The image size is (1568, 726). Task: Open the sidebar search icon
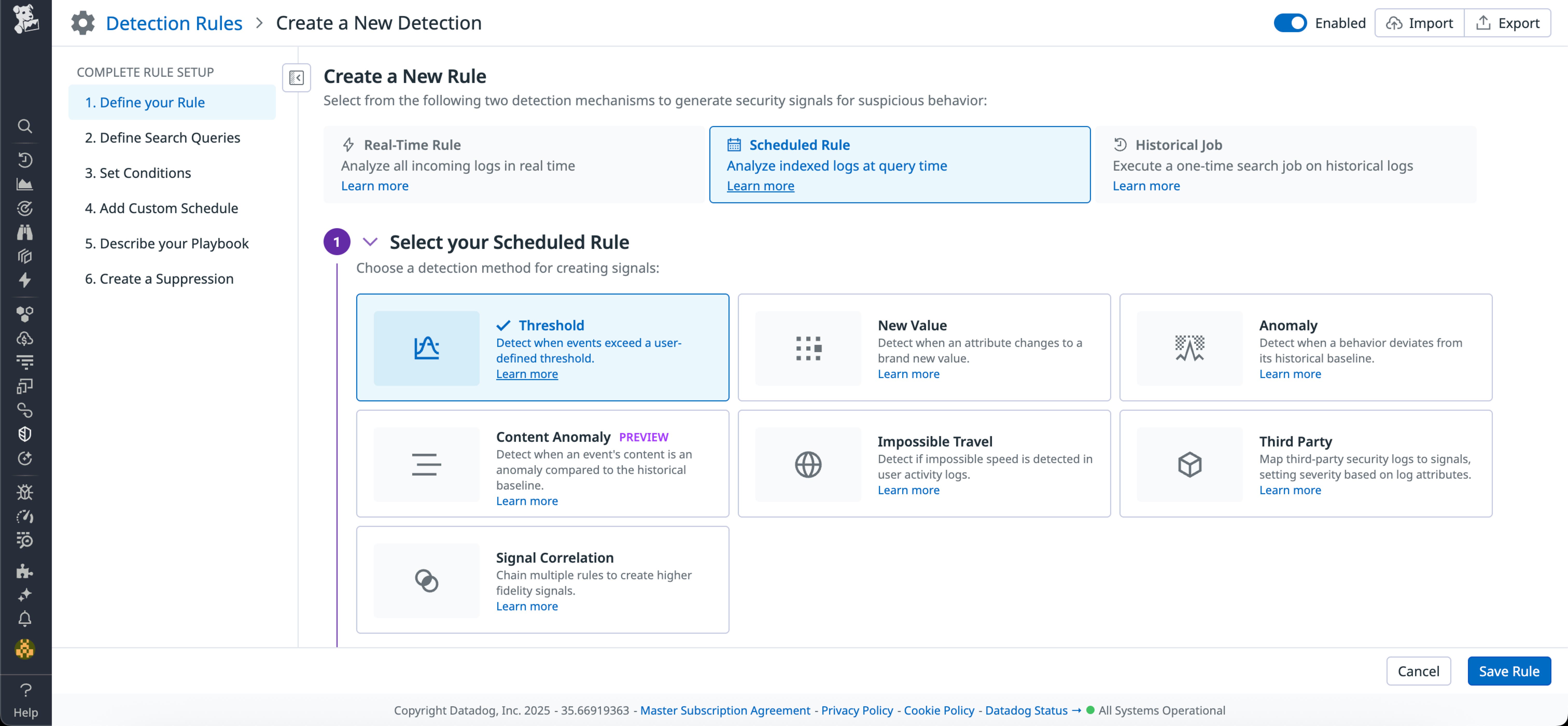click(25, 126)
